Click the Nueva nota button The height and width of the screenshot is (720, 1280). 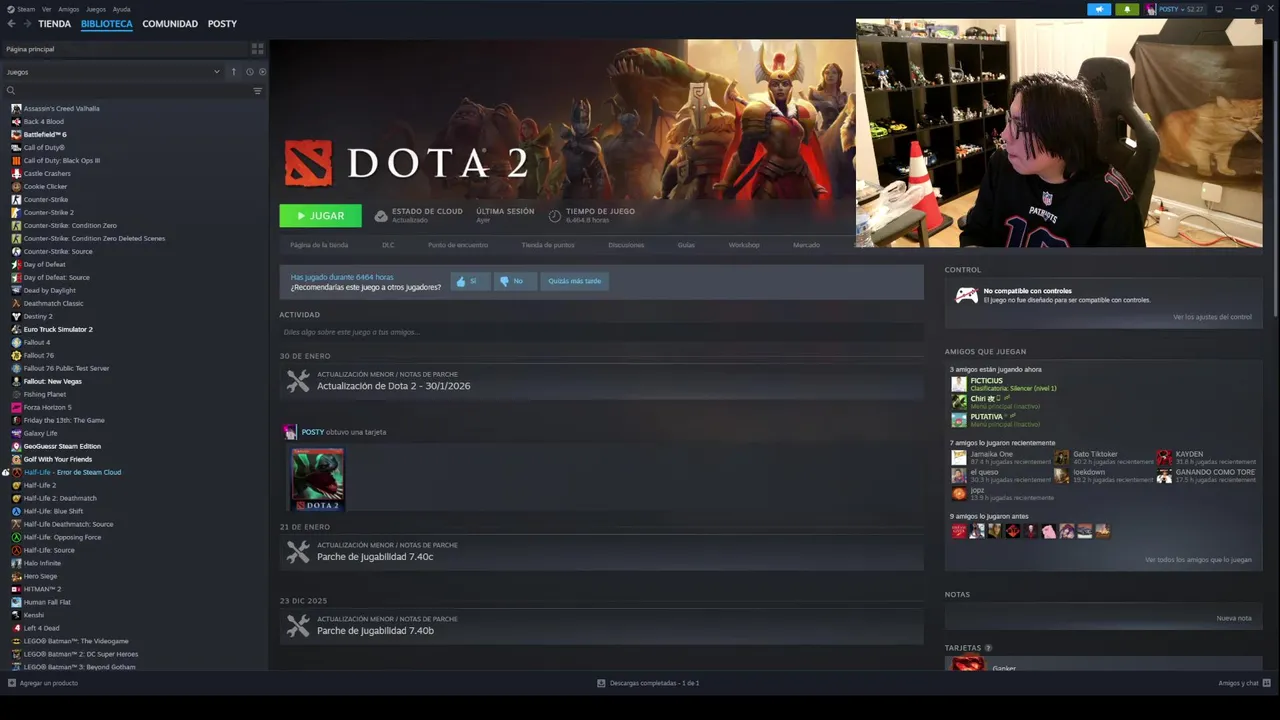pos(1234,618)
